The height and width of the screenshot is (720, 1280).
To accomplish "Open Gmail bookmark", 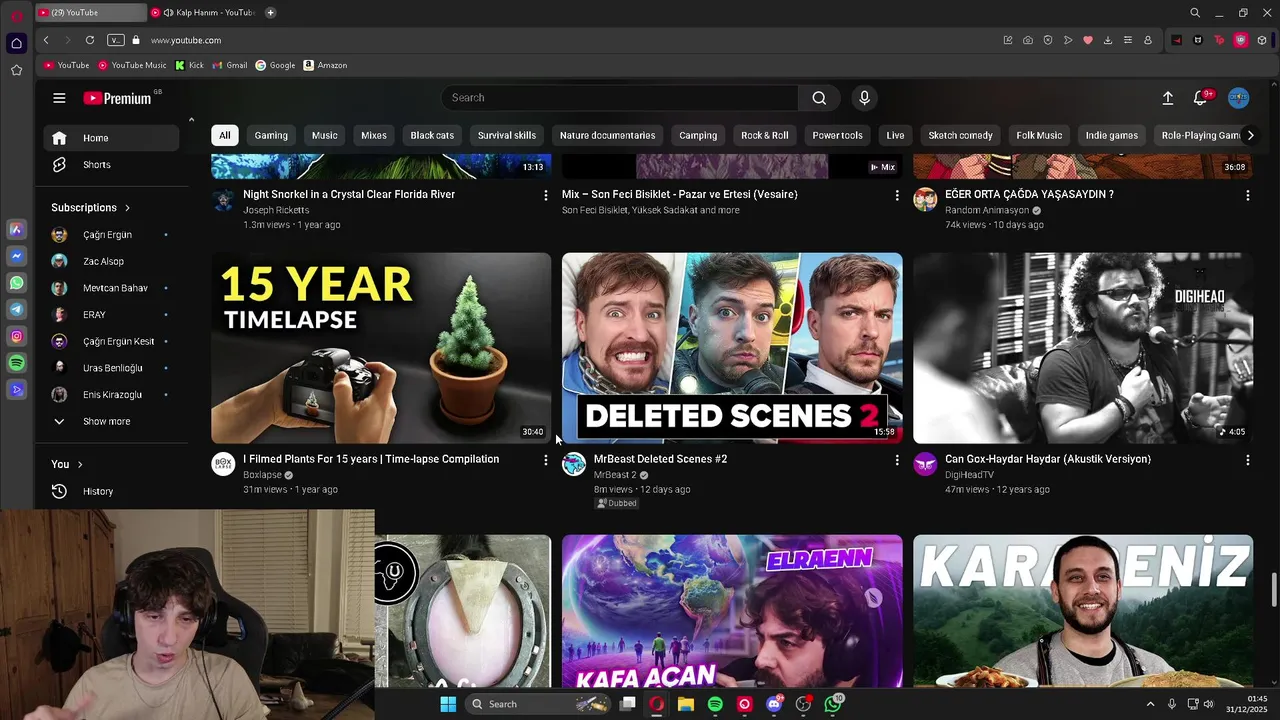I will click(x=230, y=65).
